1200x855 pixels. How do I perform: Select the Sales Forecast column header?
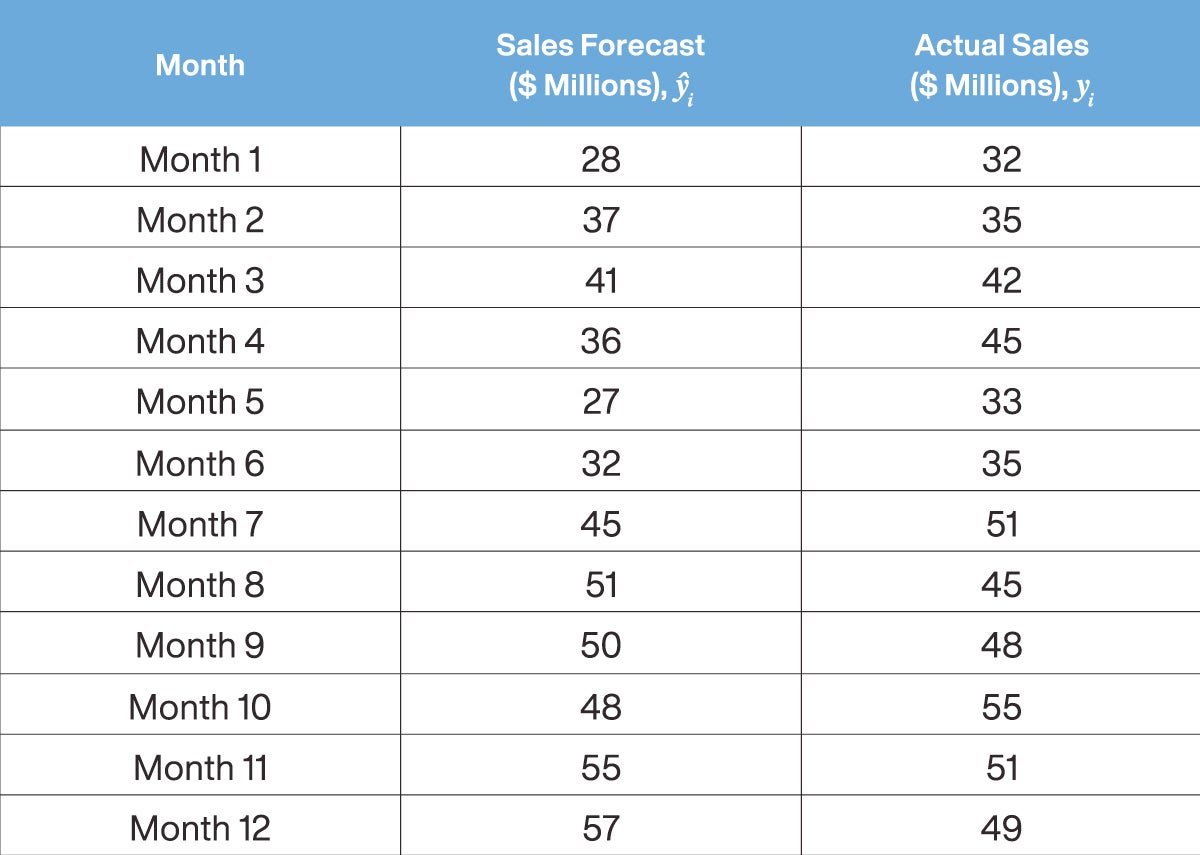click(x=600, y=67)
